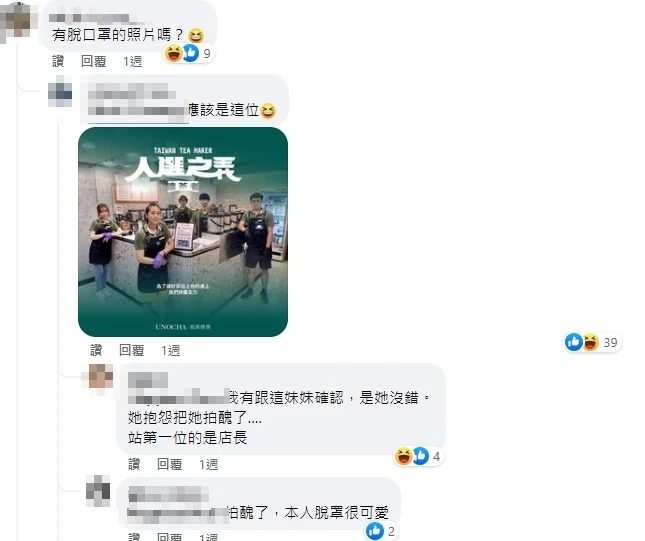
Task: Like the comment with the poster image
Action: point(96,351)
